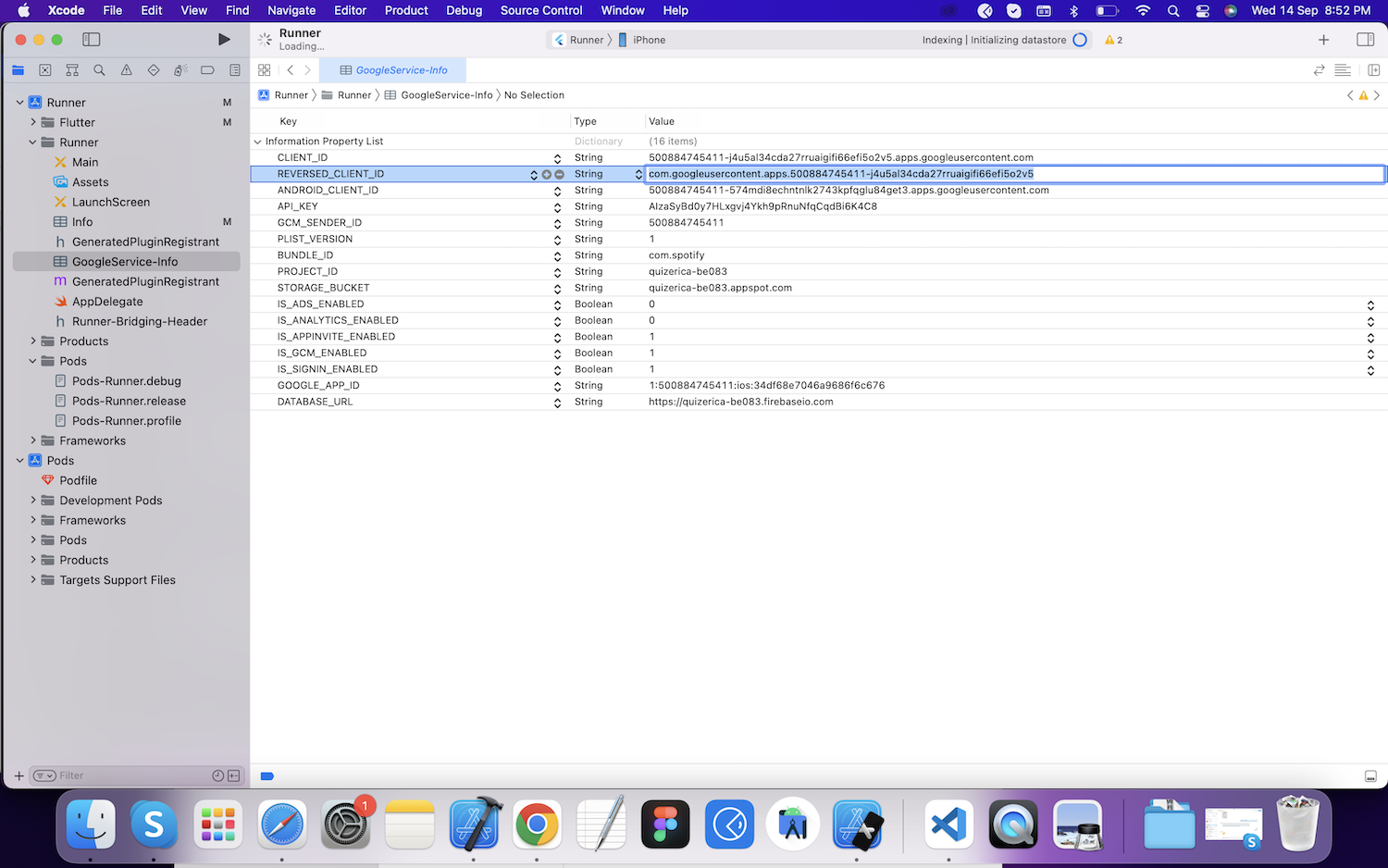Expand Targets Support Files folder

point(33,580)
